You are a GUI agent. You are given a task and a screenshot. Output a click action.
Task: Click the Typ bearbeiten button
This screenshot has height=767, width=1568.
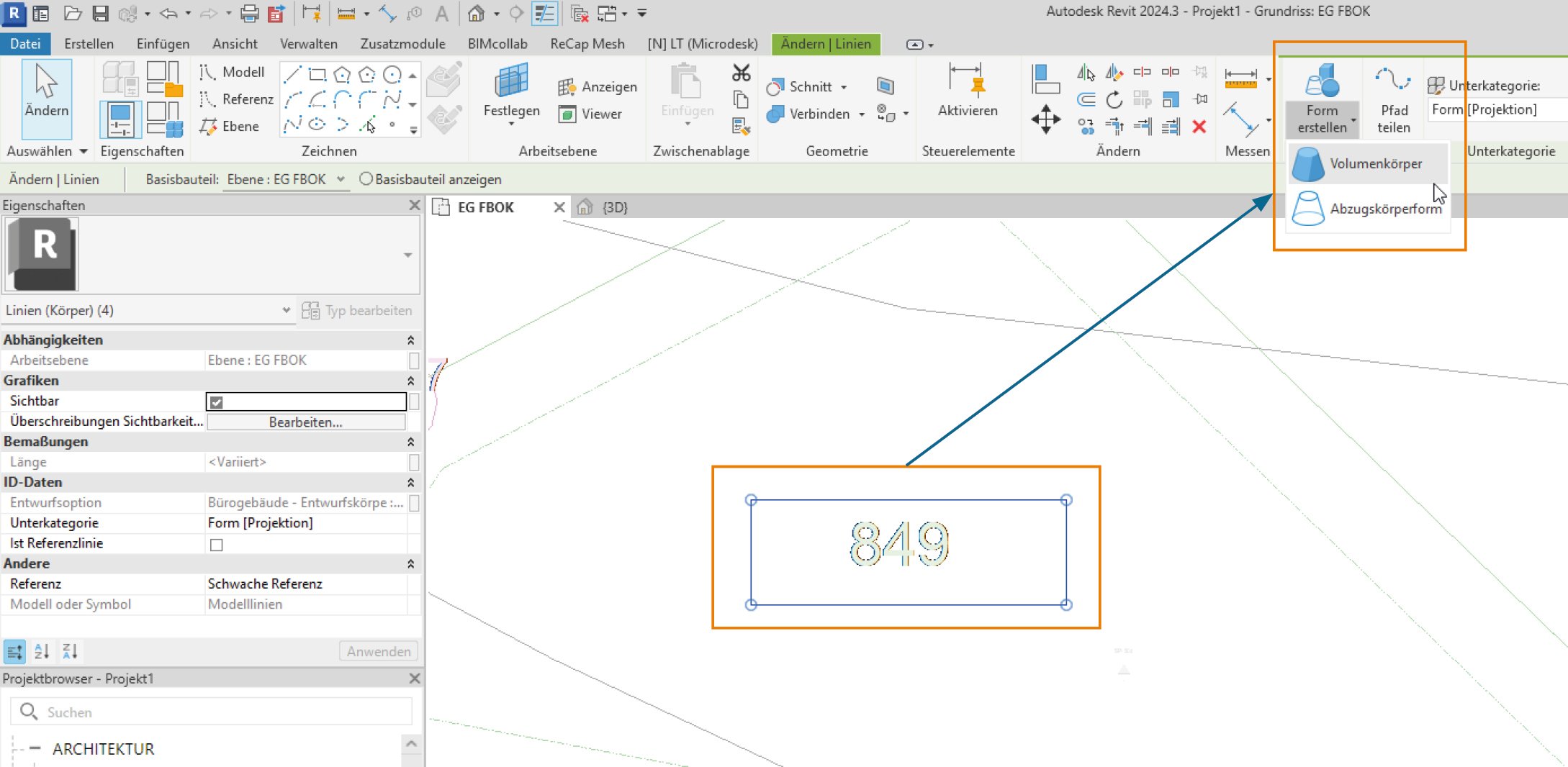(358, 310)
